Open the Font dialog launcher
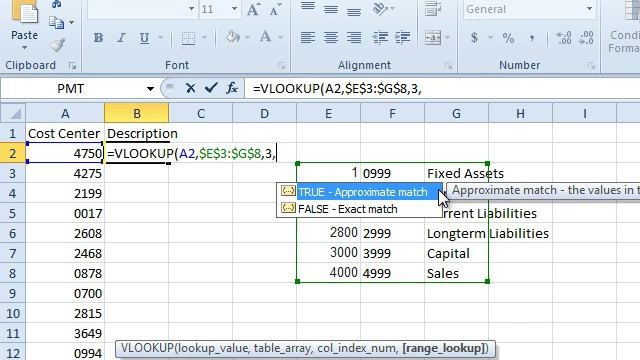 point(282,65)
